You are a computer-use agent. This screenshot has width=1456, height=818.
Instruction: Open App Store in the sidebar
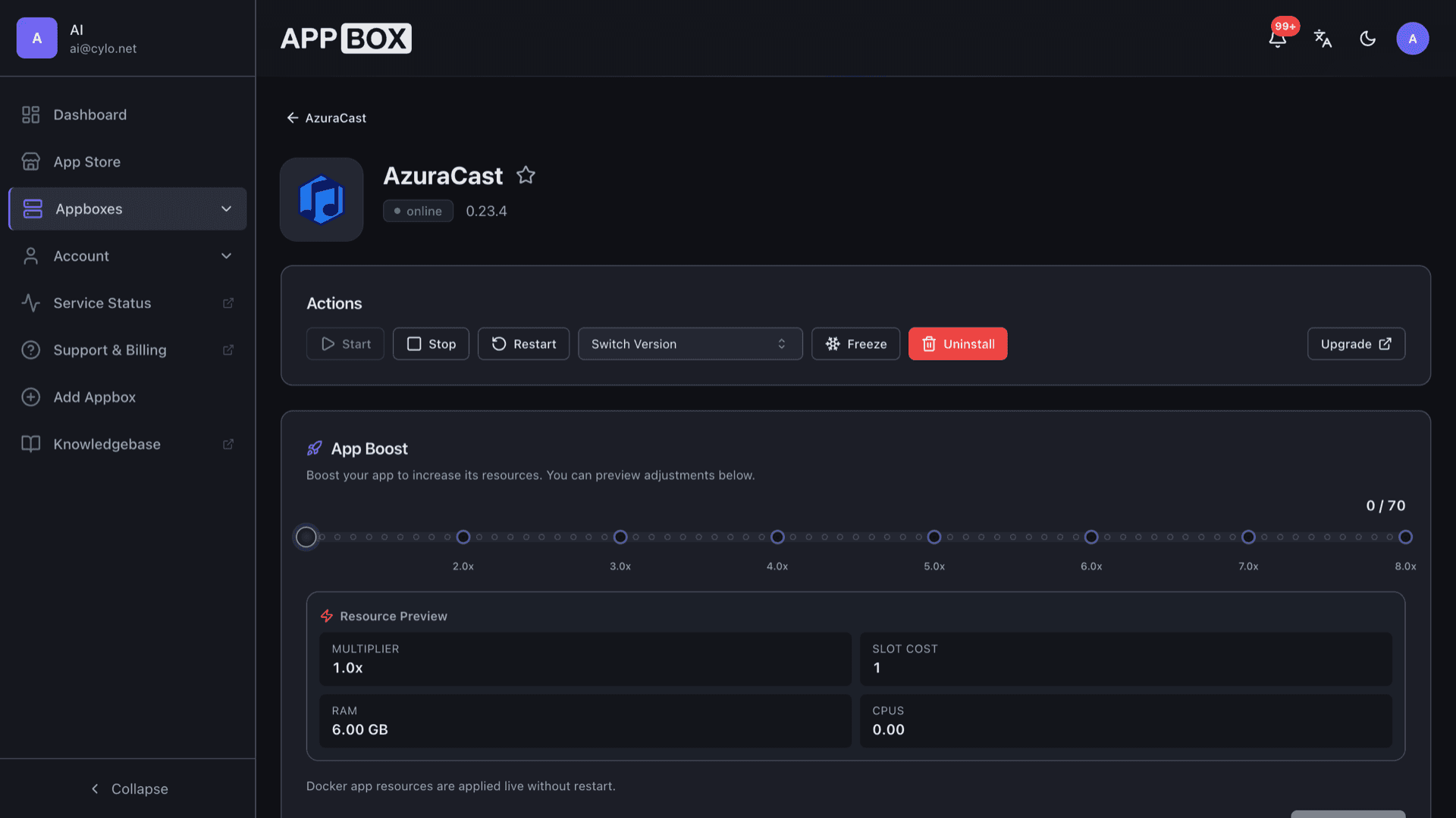pos(127,161)
